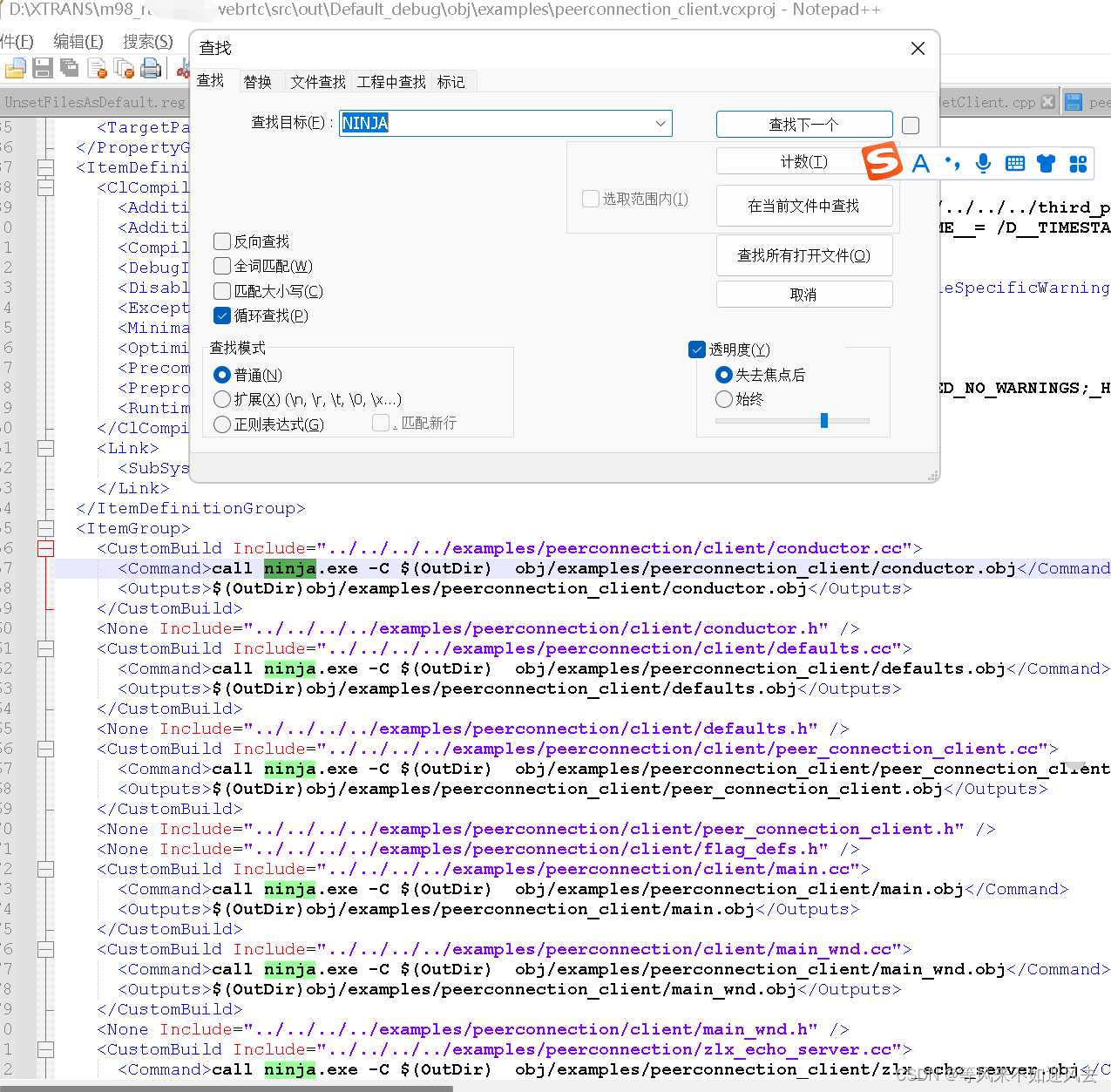Viewport: 1111px width, 1092px height.
Task: Collapse the main_wnd.cc CustomBuild fold marker
Action: [x=46, y=949]
